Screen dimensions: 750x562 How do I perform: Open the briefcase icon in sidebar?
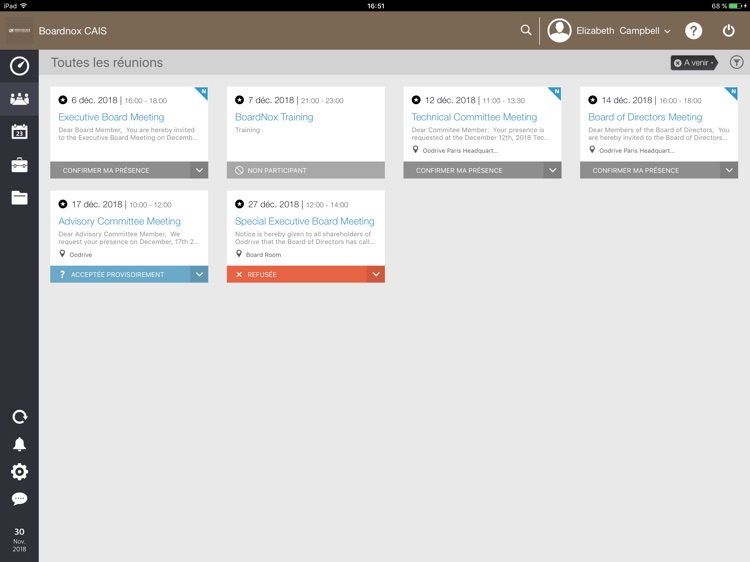pyautogui.click(x=19, y=165)
